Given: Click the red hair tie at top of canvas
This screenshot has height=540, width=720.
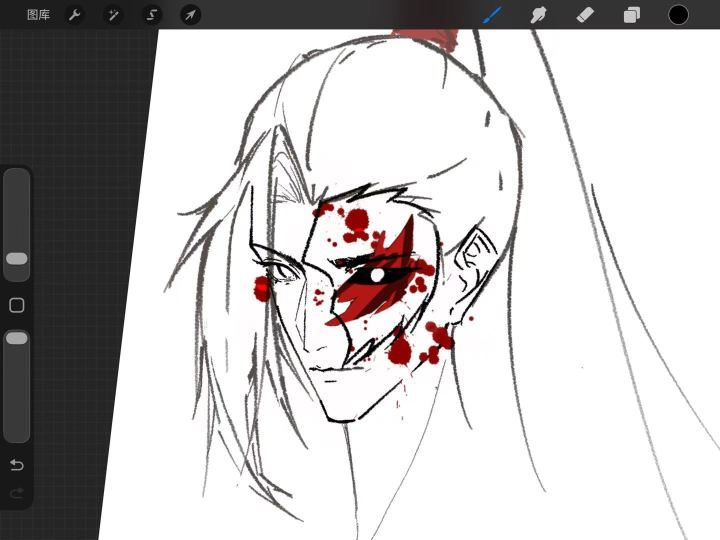Looking at the screenshot, I should tap(425, 38).
